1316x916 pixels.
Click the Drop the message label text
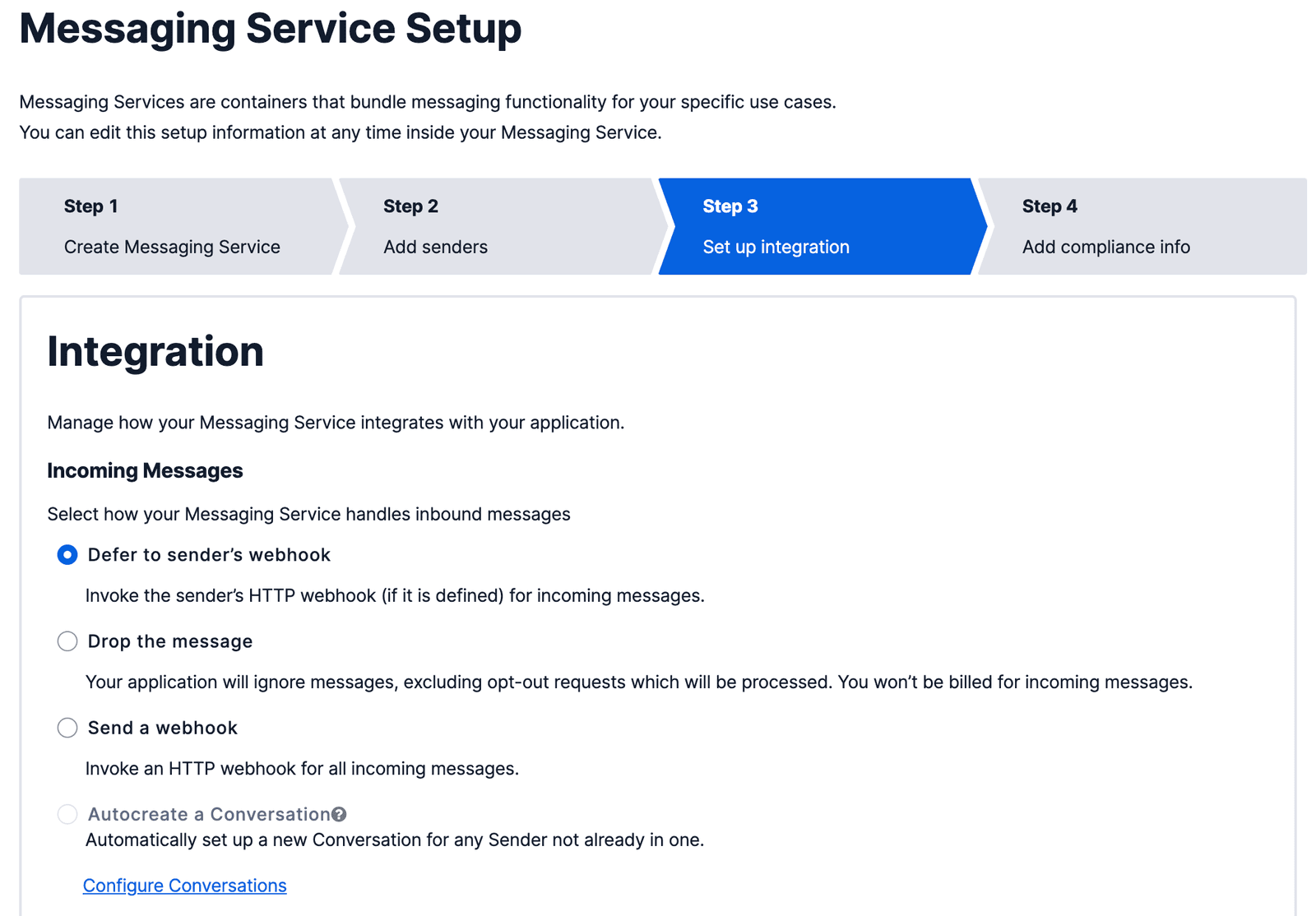coord(169,641)
